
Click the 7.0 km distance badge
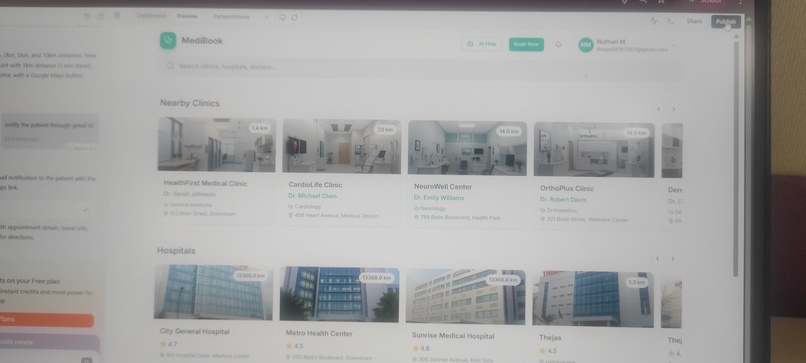click(x=384, y=130)
